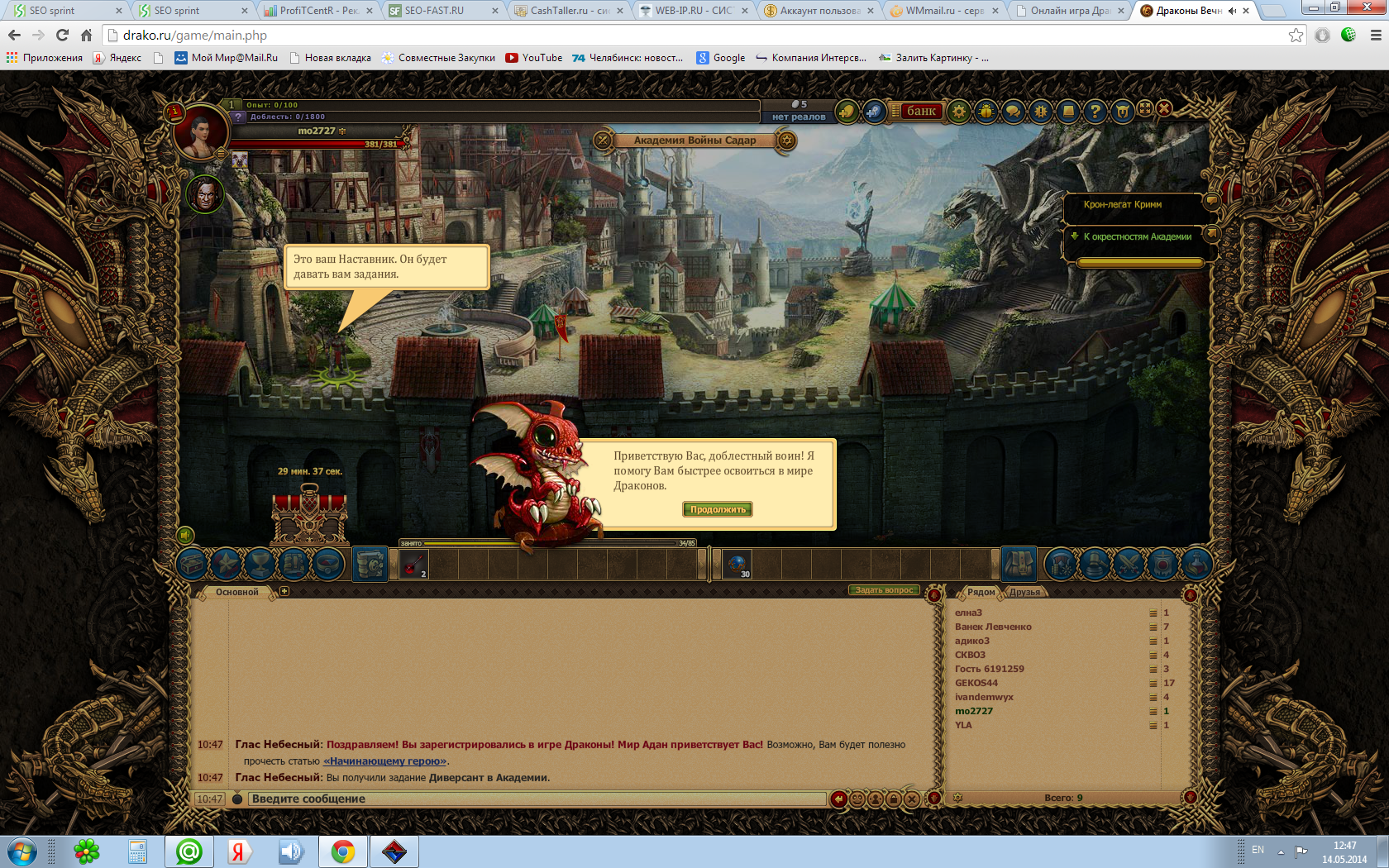Viewport: 1389px width, 868px height.
Task: Open menu icon next to ivandemwyx
Action: click(x=1153, y=698)
